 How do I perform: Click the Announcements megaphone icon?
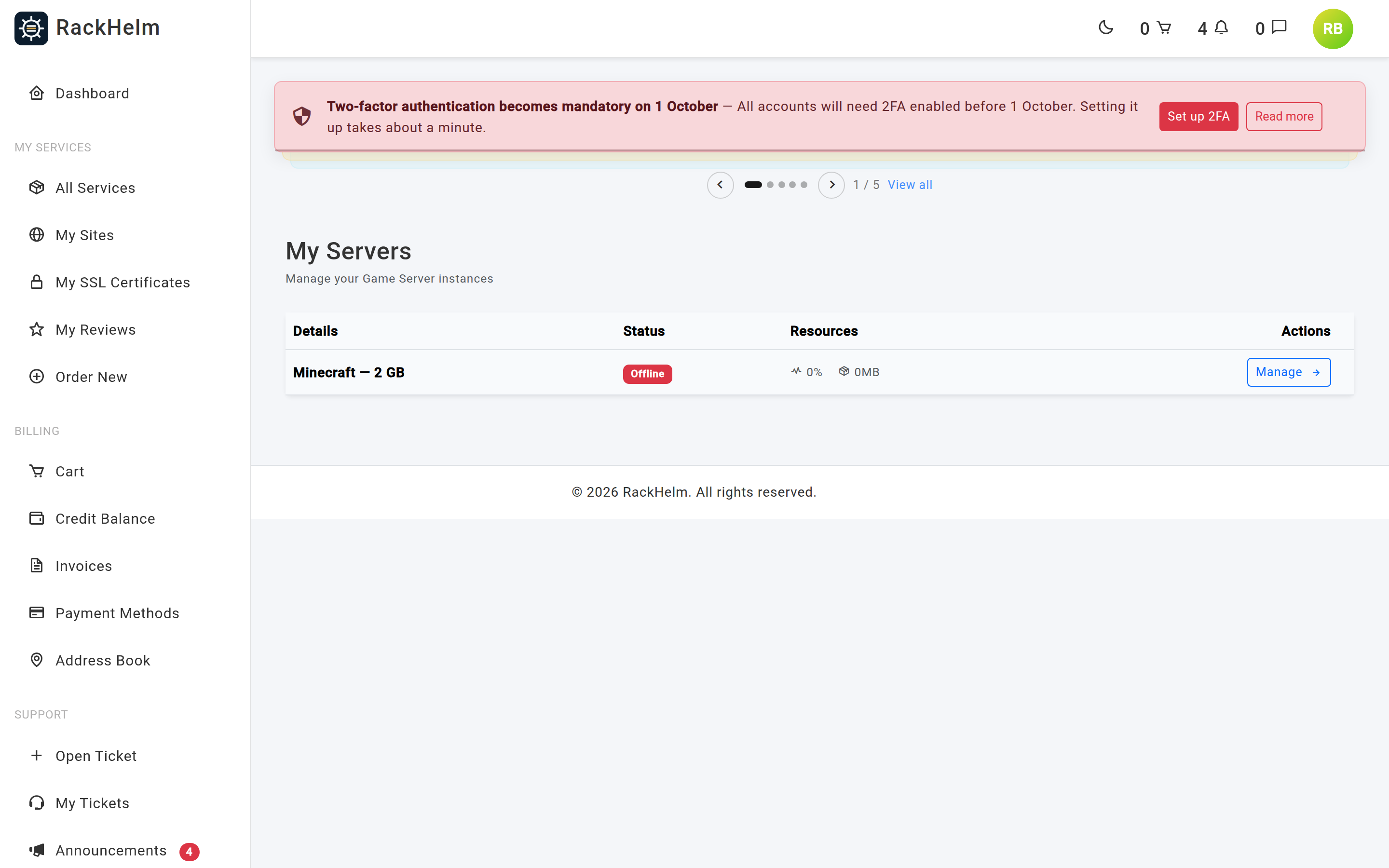pyautogui.click(x=37, y=850)
